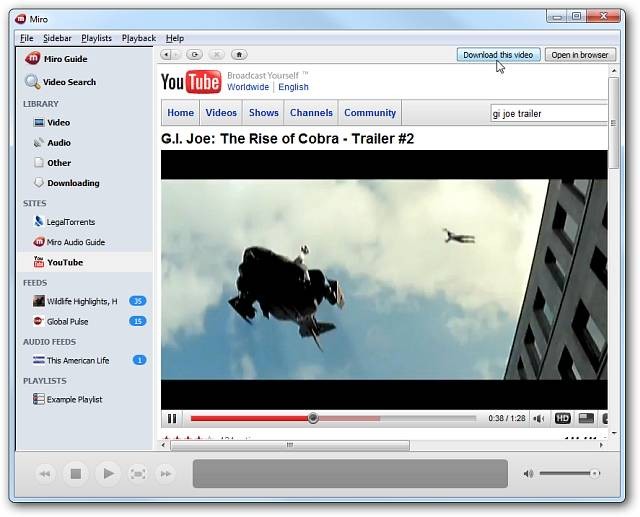Open the Sidebar menu

click(x=57, y=38)
